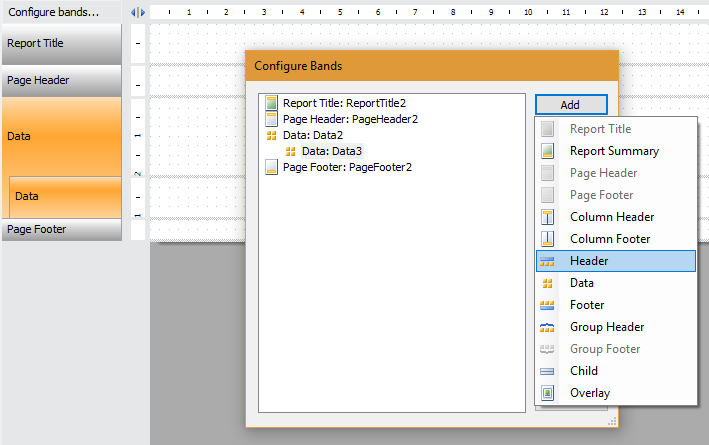Click the Data band icon in menu
This screenshot has height=445, width=709.
(547, 283)
